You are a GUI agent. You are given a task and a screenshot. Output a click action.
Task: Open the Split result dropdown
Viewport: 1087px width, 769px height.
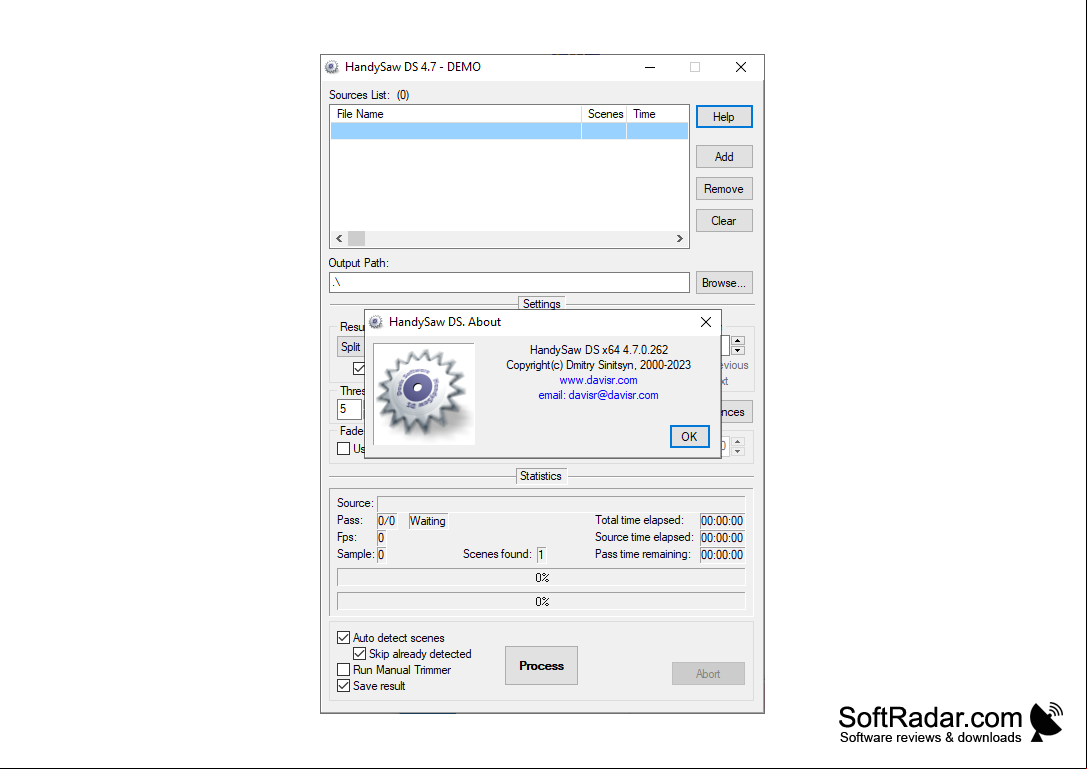click(x=351, y=347)
